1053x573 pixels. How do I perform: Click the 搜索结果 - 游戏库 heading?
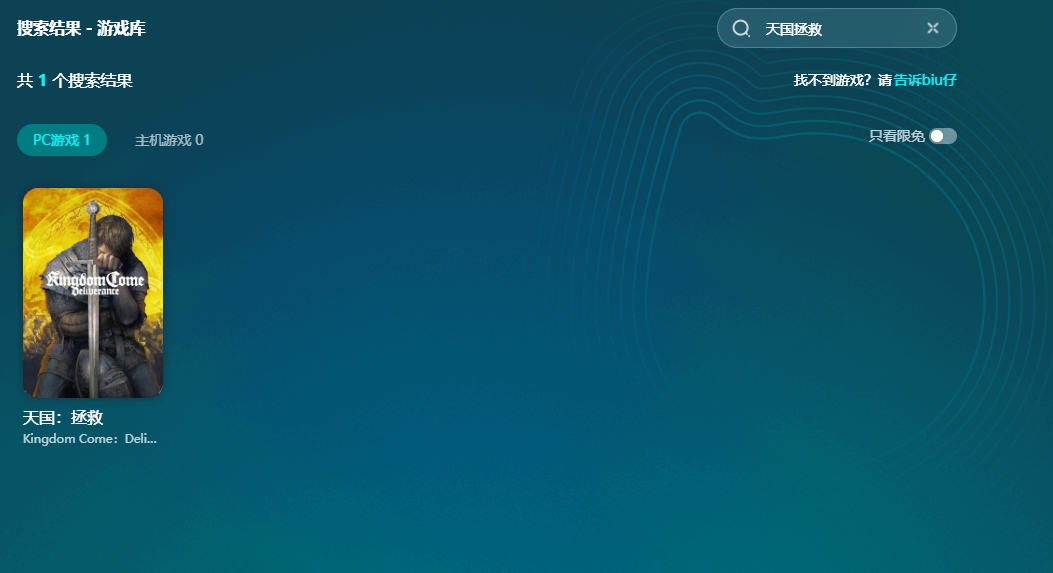[81, 28]
